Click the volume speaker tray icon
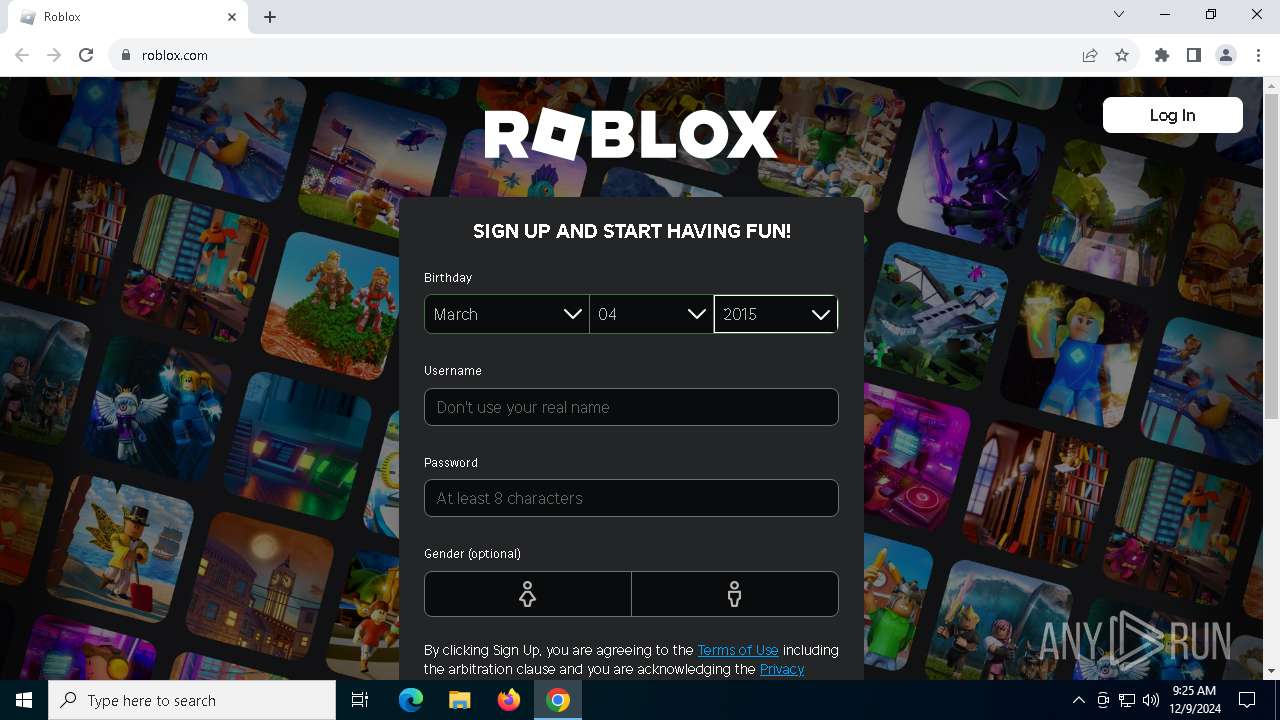The width and height of the screenshot is (1280, 720). coord(1151,700)
